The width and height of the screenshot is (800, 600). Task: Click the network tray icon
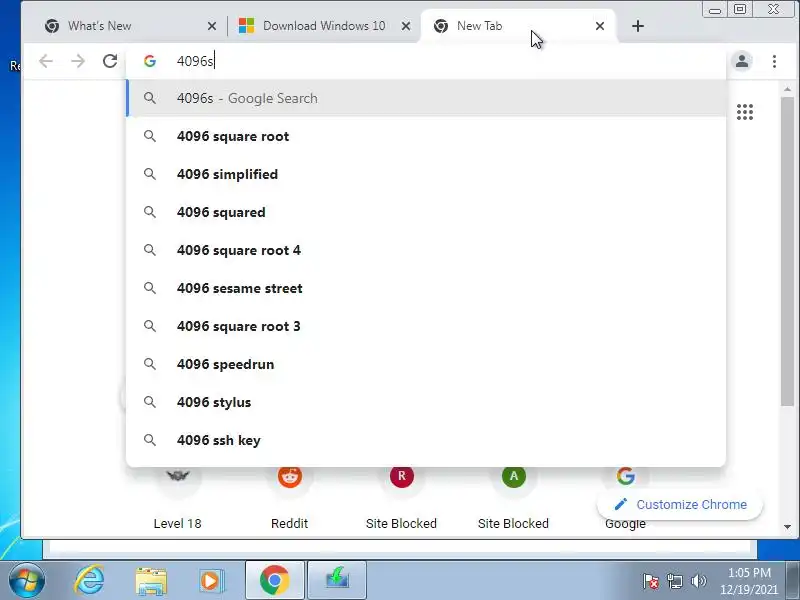coord(674,581)
